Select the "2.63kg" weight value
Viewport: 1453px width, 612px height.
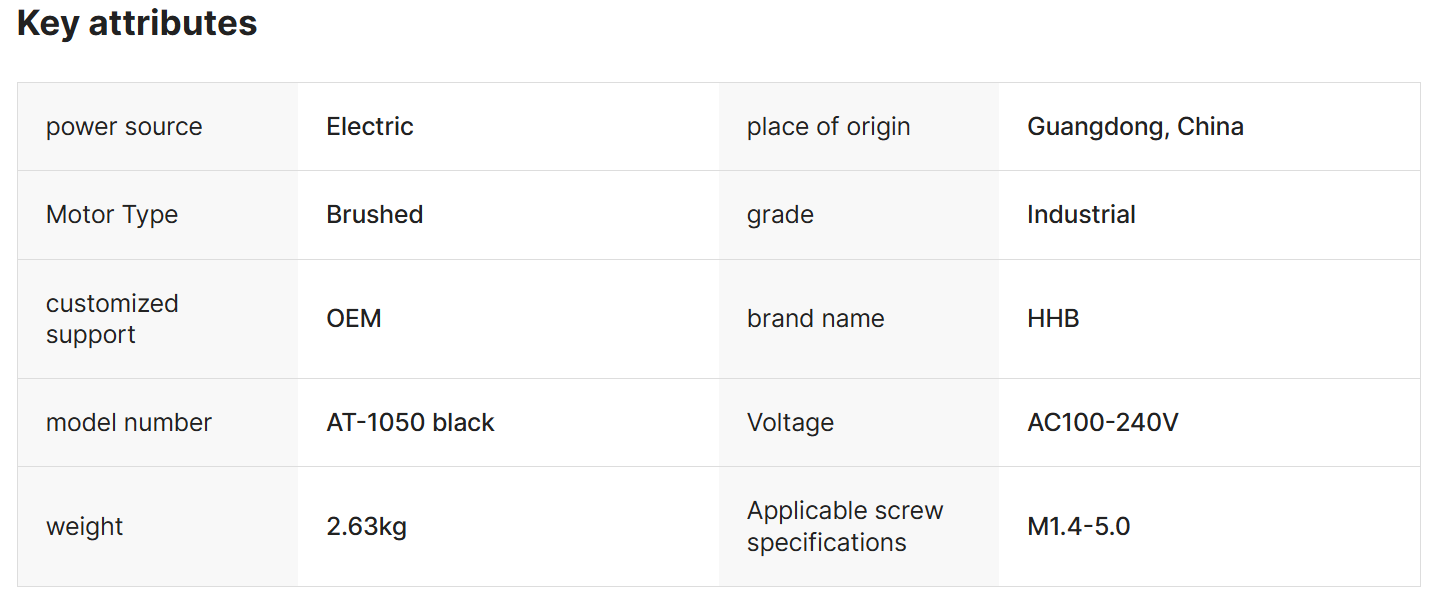[x=366, y=527]
